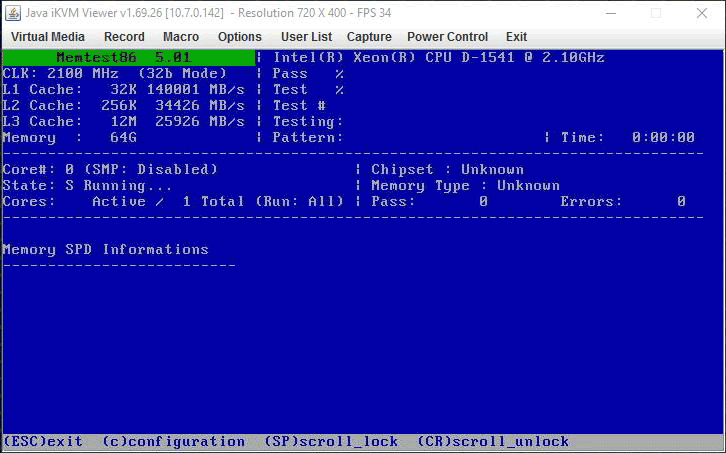Click the L3 Cache 12M line
The height and width of the screenshot is (453, 726).
click(x=123, y=121)
